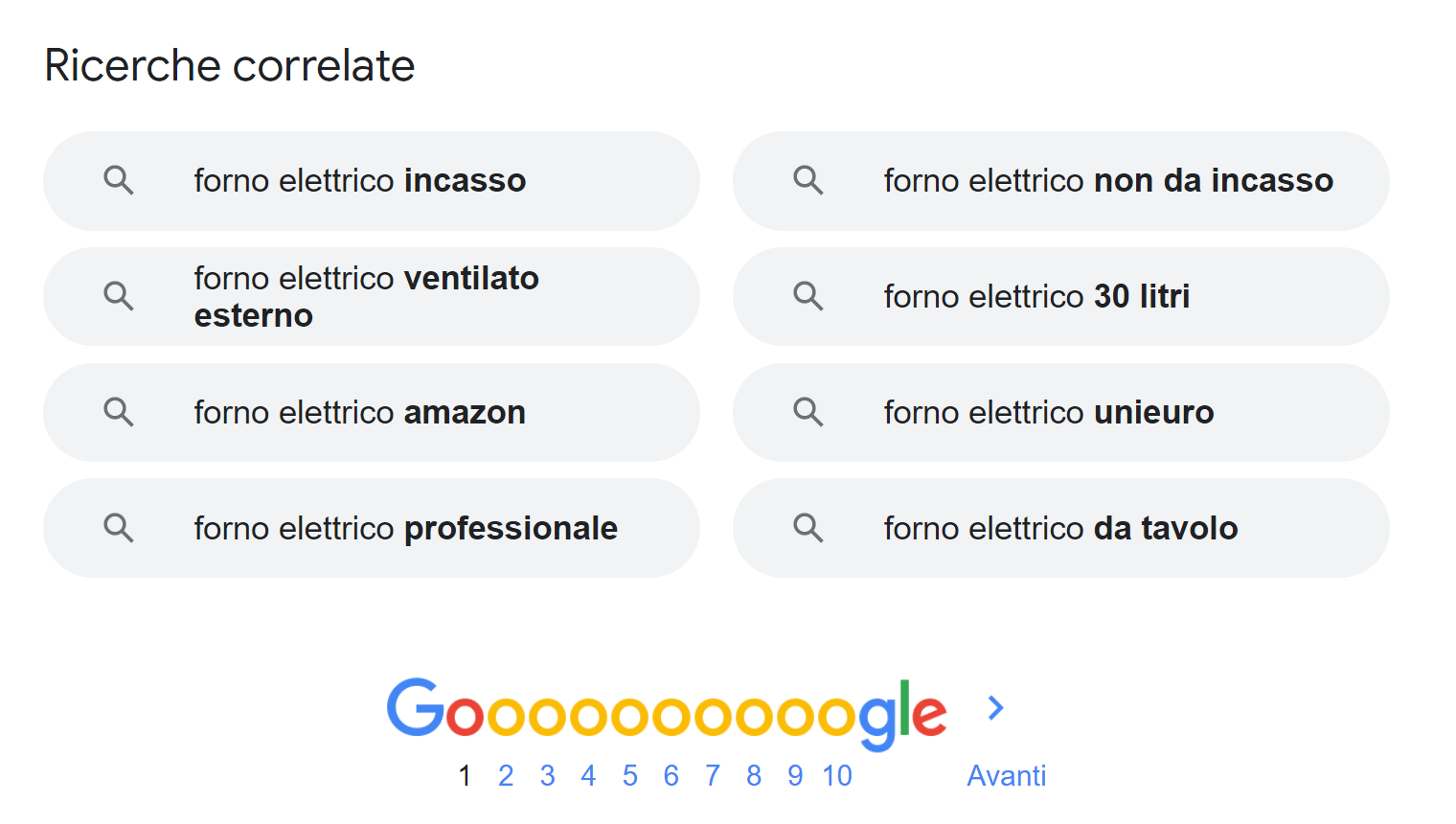This screenshot has height=824, width=1456.
Task: Open results page 10
Action: click(837, 775)
